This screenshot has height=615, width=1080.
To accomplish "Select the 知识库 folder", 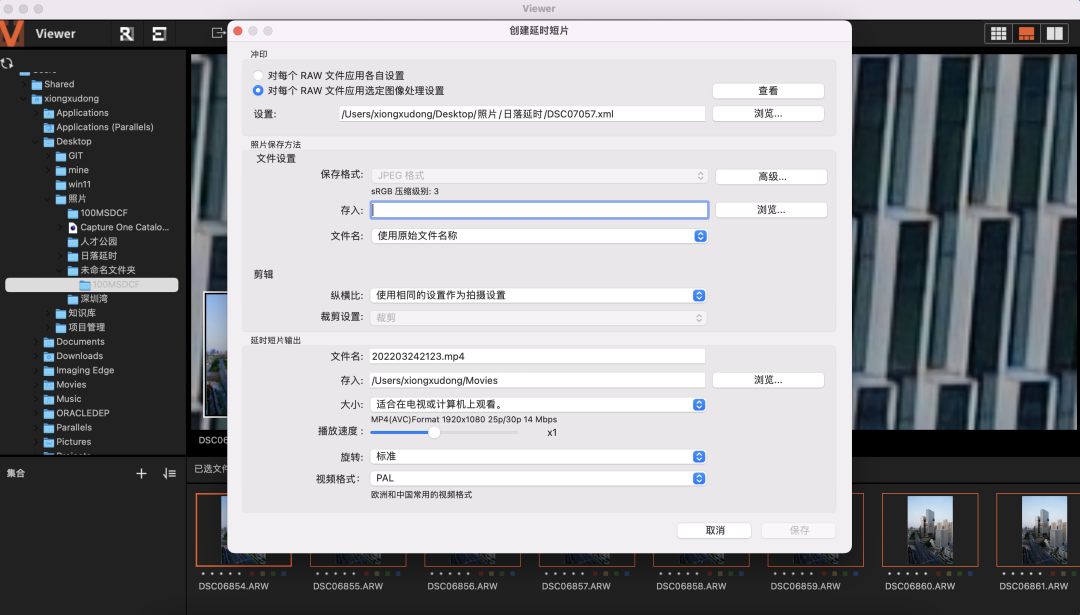I will coord(81,313).
